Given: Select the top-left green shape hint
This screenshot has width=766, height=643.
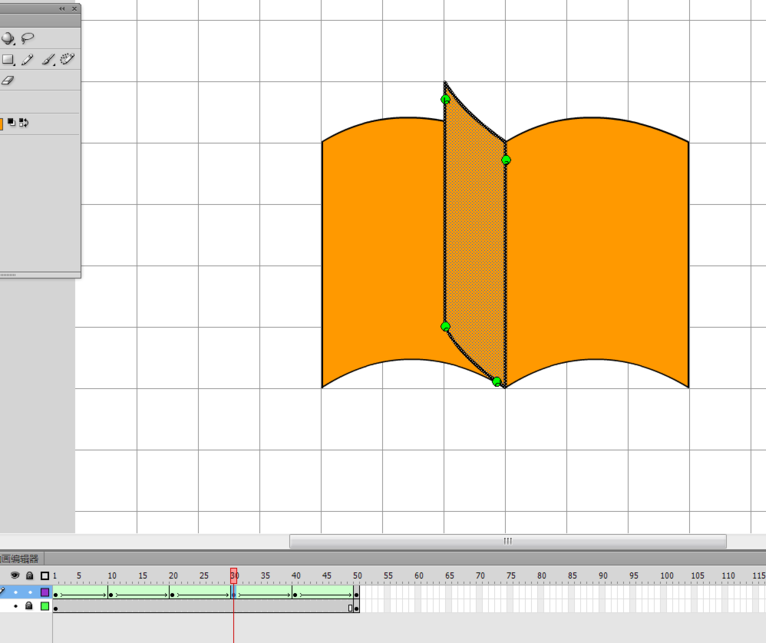Looking at the screenshot, I should (x=446, y=100).
